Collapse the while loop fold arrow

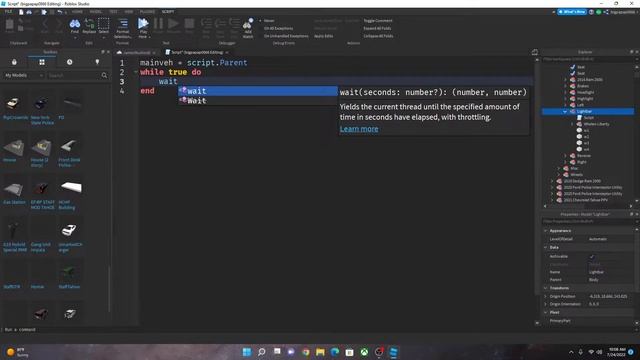pyautogui.click(x=136, y=72)
